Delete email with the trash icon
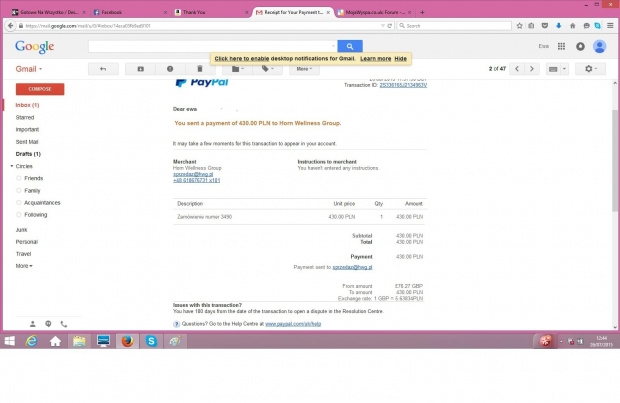 200,69
